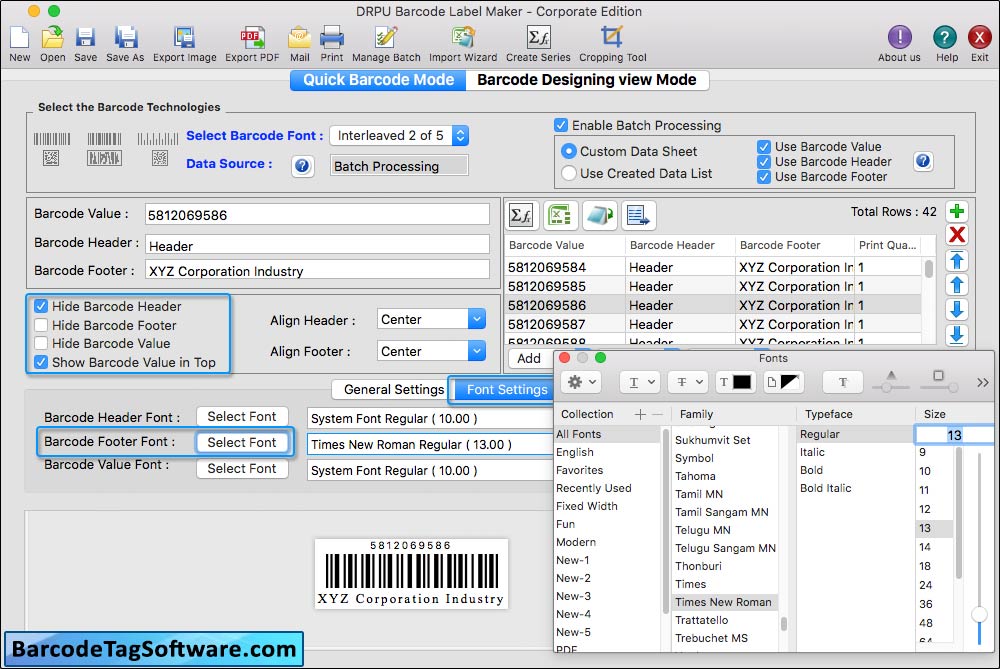Viewport: 1000px width, 669px height.
Task: Toggle Use Barcode Header checkbox
Action: click(763, 161)
